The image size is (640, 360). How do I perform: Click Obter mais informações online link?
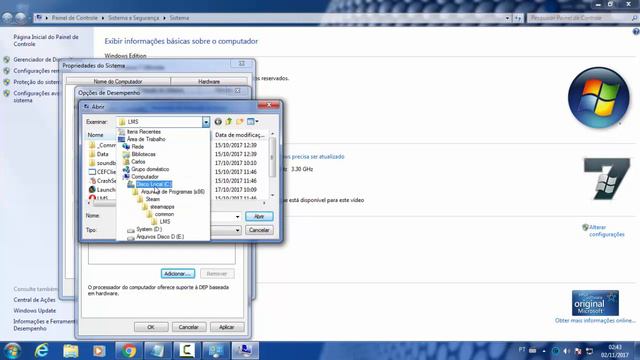click(595, 320)
